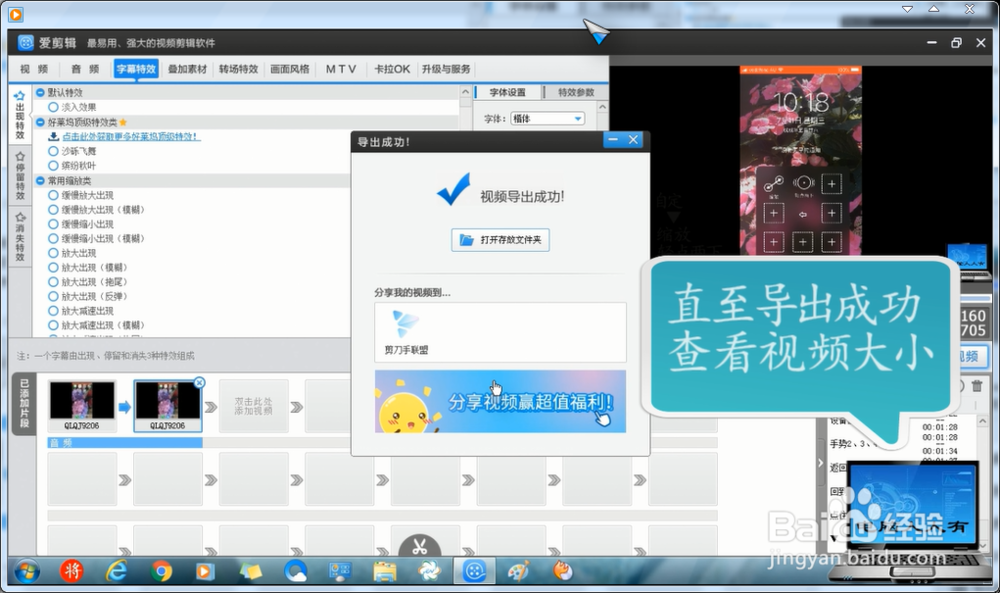Close the 导出成功 dialog
The height and width of the screenshot is (593, 1000).
tap(633, 140)
